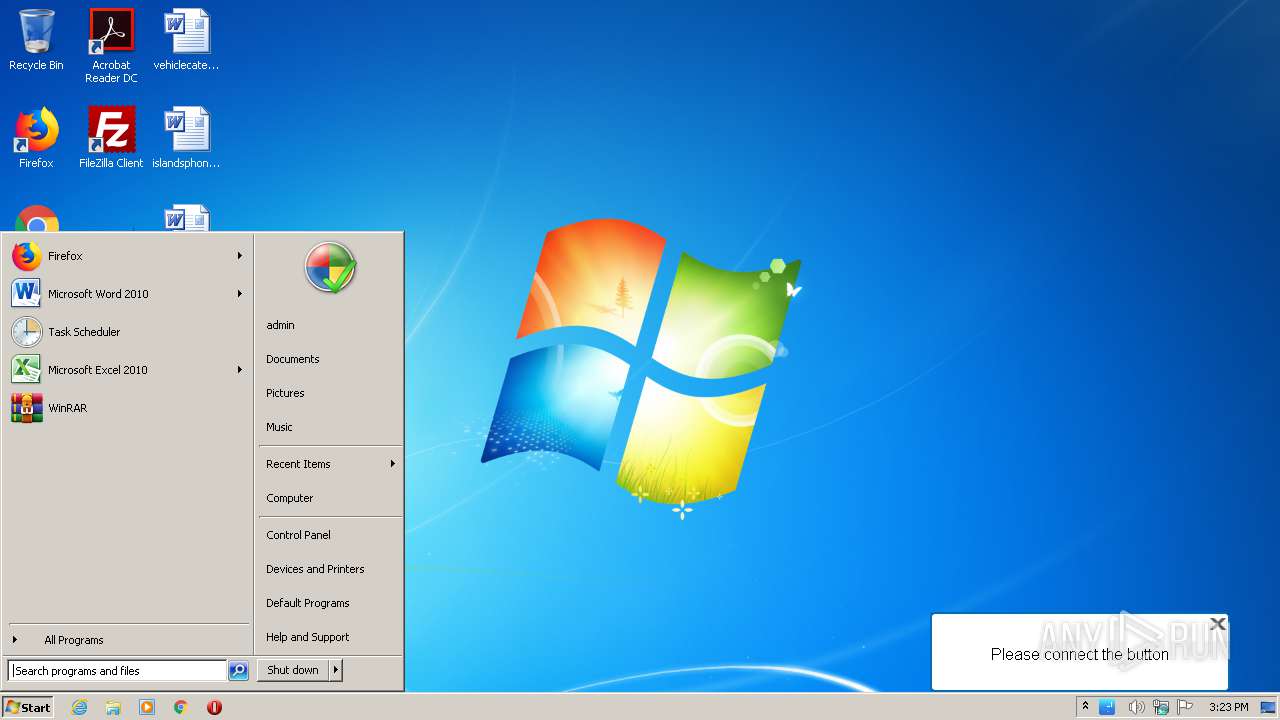Open Windows Media Player from the taskbar
Viewport: 1280px width, 720px height.
[147, 707]
